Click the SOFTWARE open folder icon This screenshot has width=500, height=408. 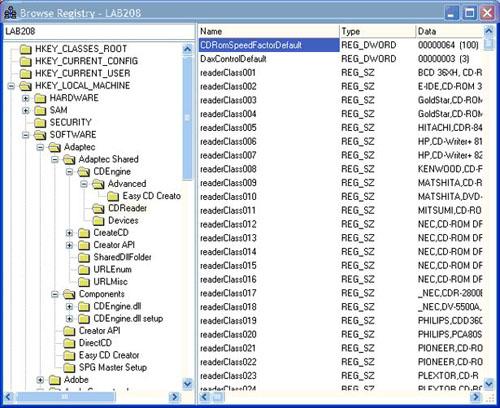pos(40,135)
